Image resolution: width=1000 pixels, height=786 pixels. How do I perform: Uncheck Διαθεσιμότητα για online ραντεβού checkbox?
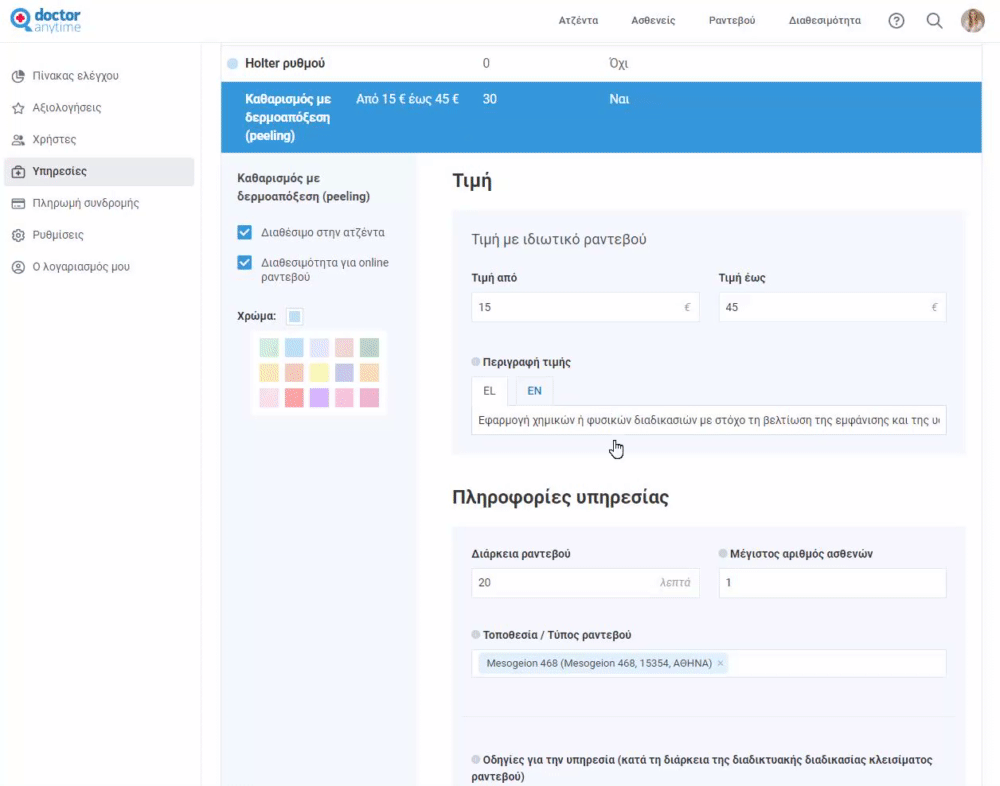[244, 262]
